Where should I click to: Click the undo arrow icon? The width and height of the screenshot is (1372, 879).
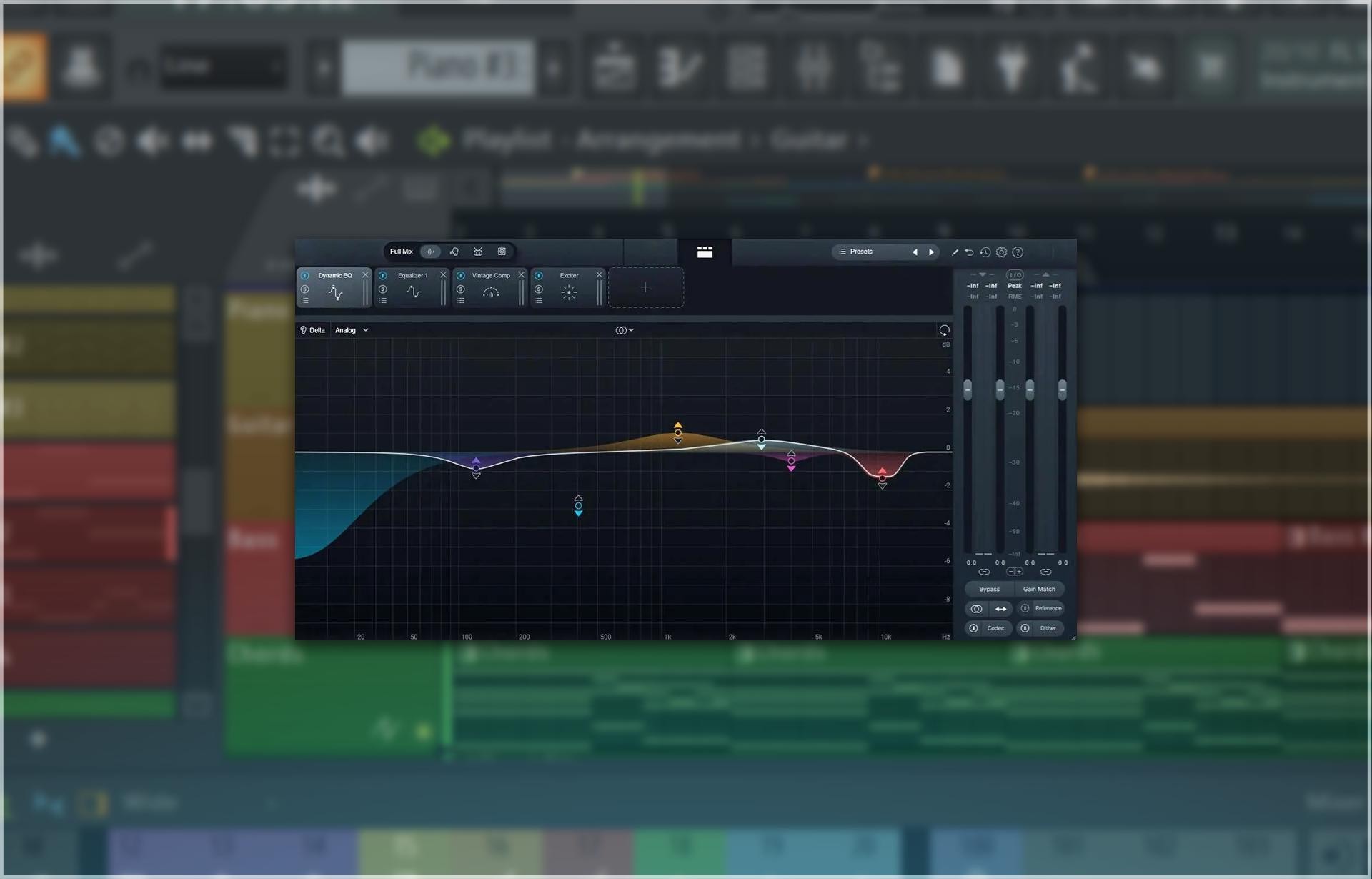[x=969, y=252]
